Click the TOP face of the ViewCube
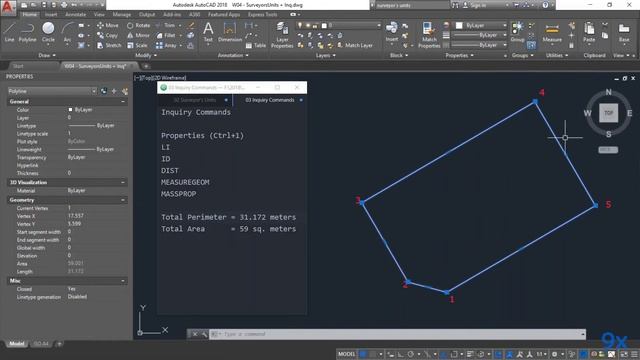Image resolution: width=640 pixels, height=360 pixels. (608, 113)
